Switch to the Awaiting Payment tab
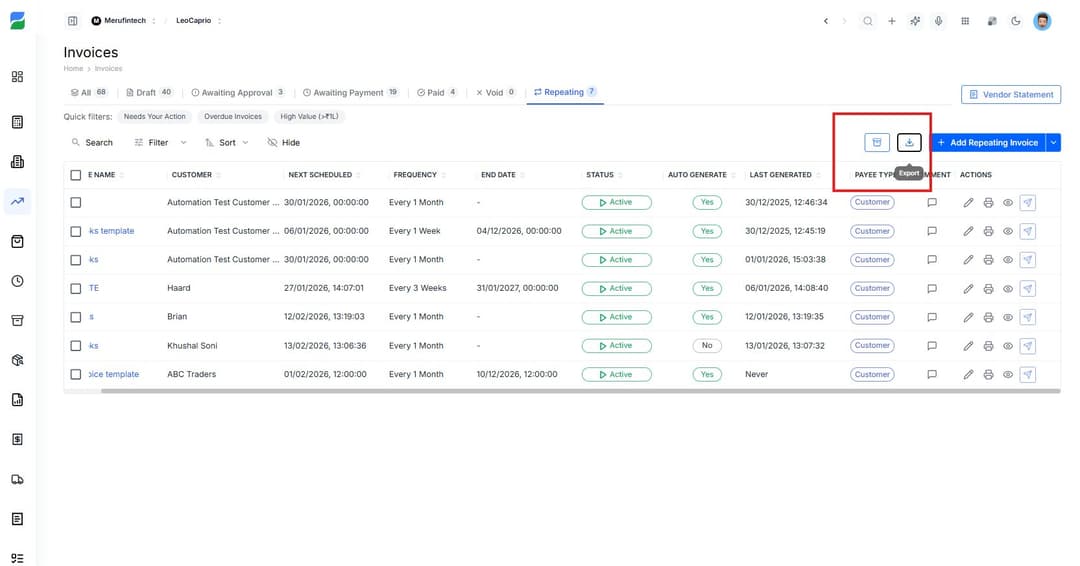 [350, 93]
